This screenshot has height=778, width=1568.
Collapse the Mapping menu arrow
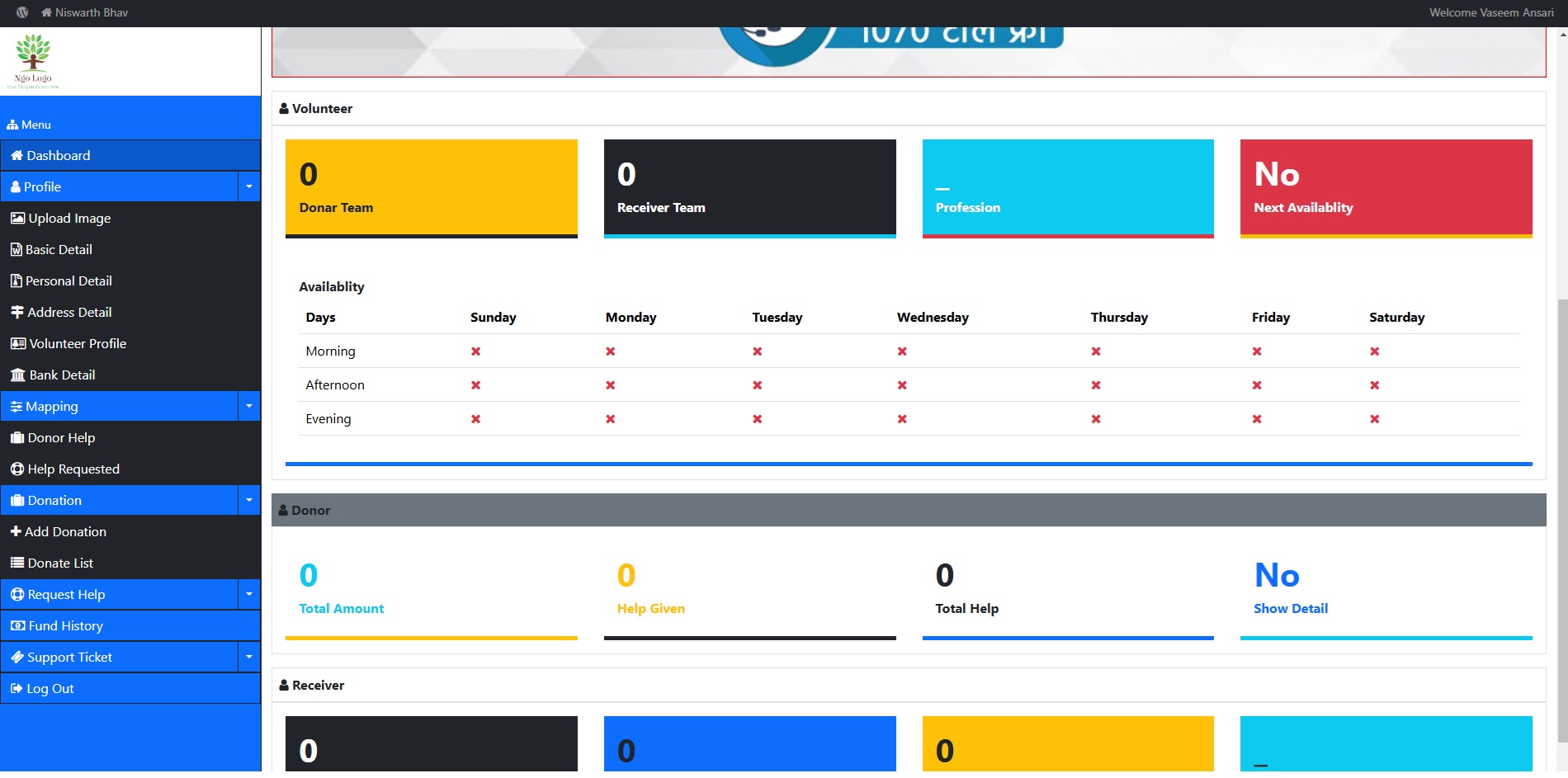point(249,407)
